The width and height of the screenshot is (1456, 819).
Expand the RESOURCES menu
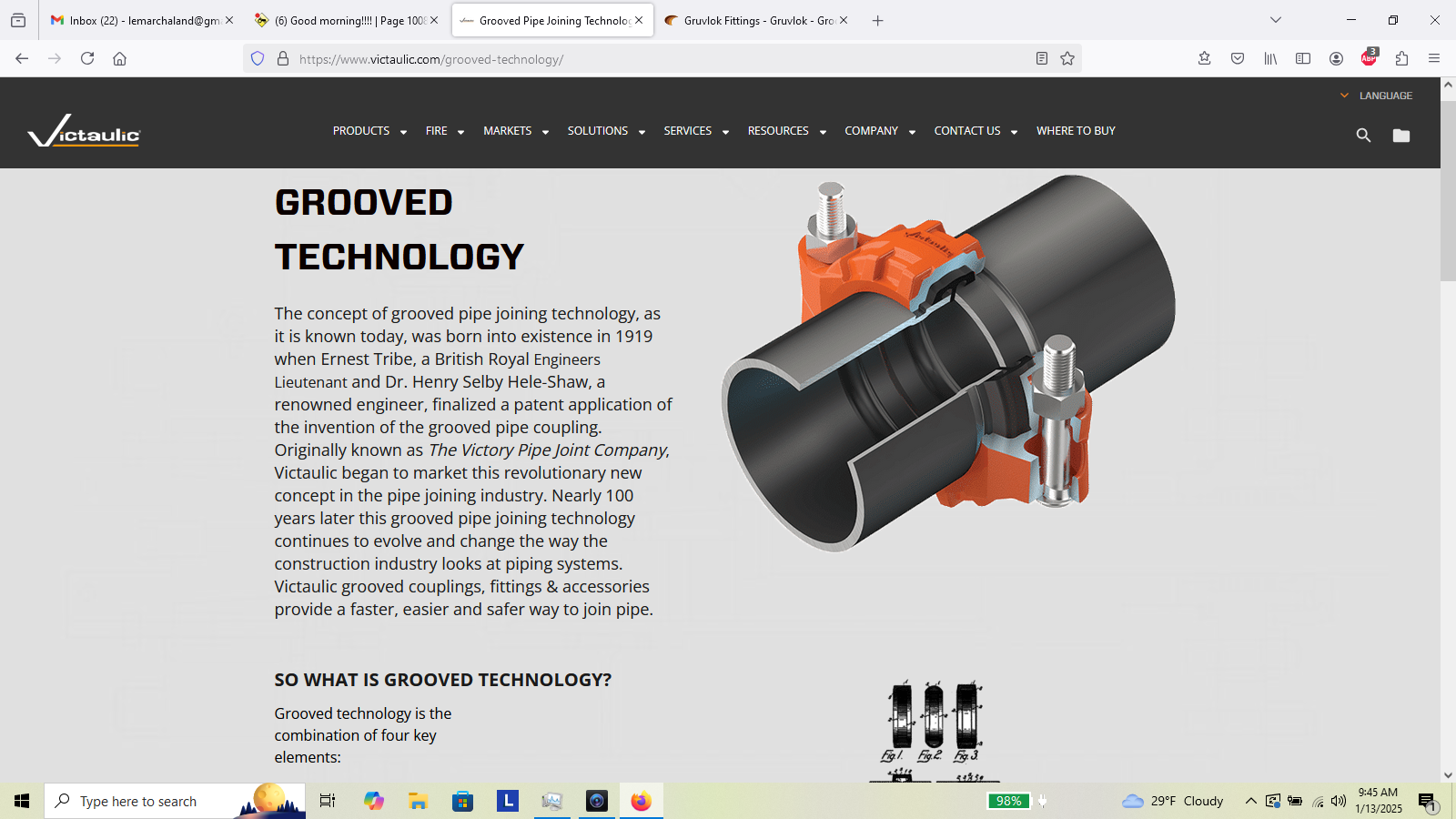787,131
